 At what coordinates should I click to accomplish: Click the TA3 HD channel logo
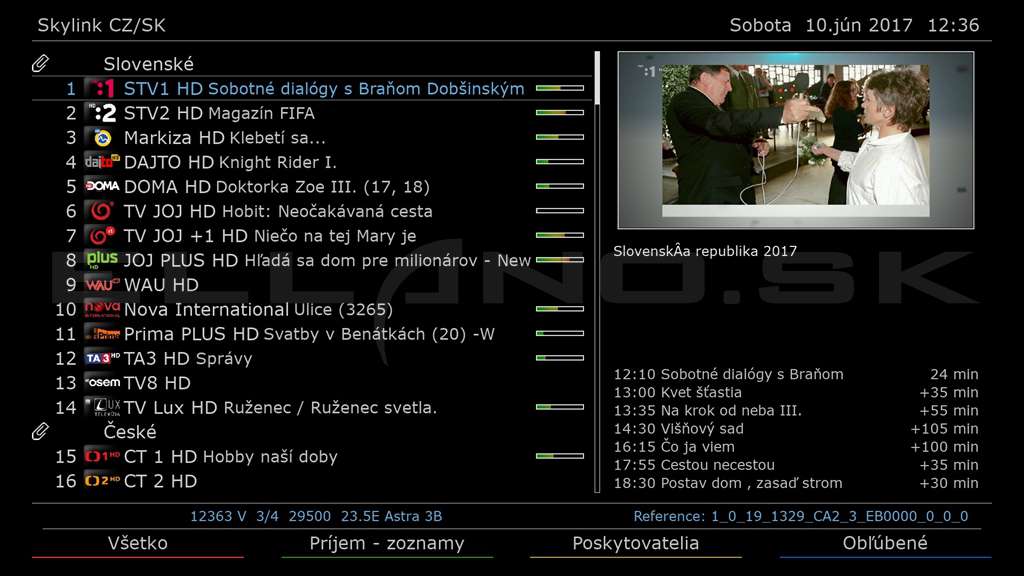click(102, 358)
